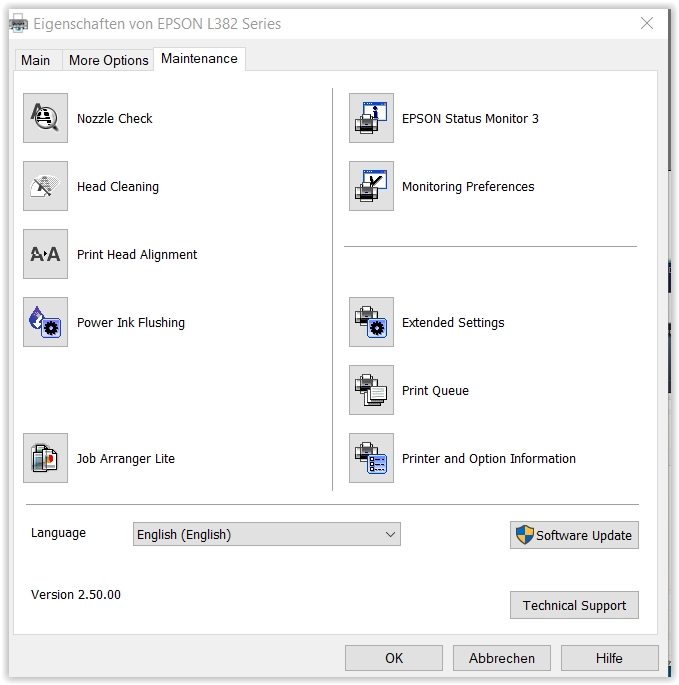This screenshot has width=679, height=685.
Task: Click the Software Update button
Action: point(574,535)
